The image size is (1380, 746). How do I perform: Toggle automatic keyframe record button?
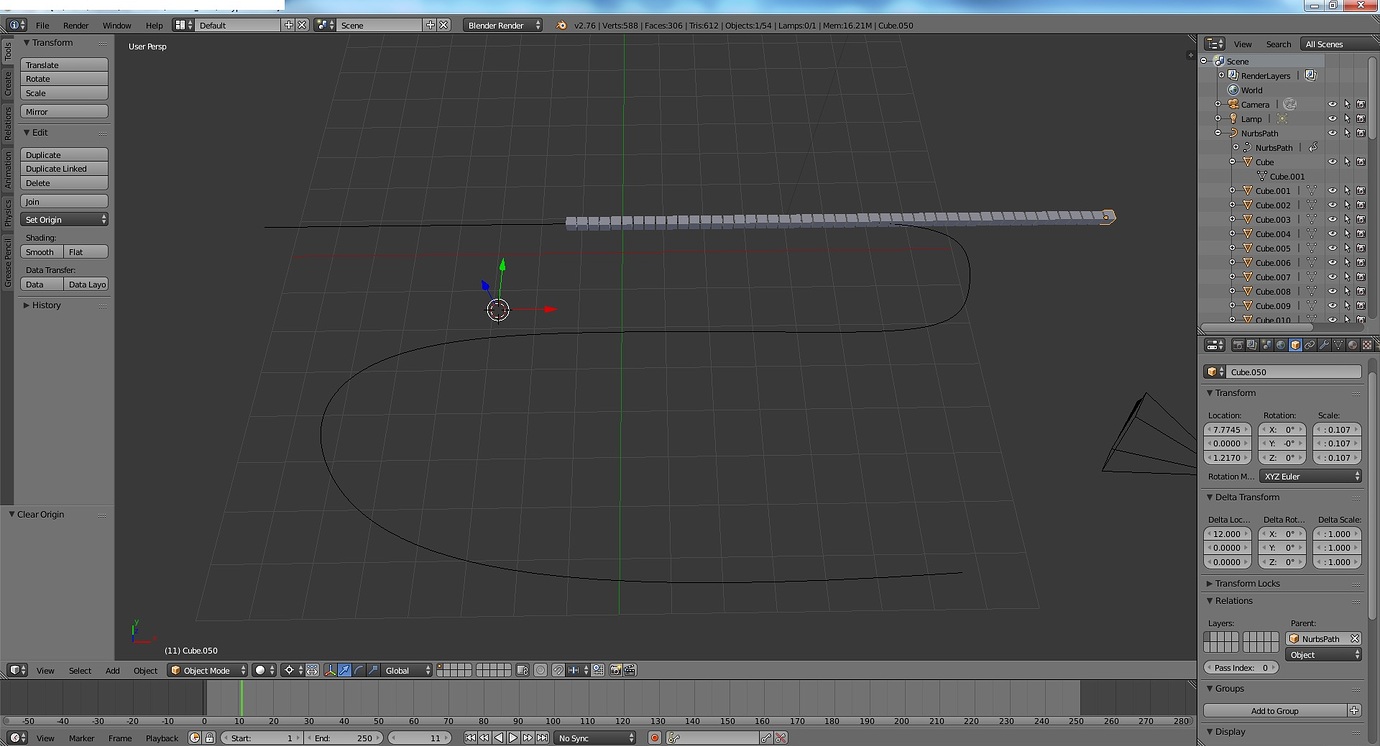coord(655,738)
